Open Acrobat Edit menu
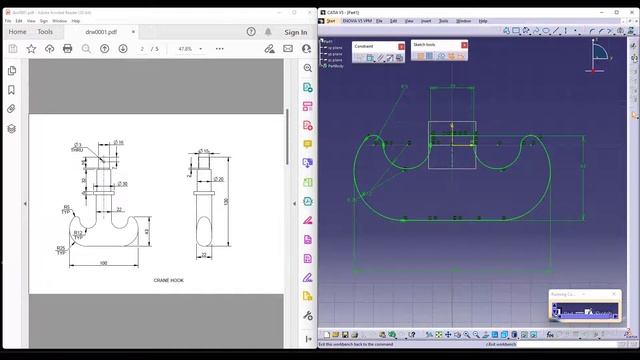Screen dimensions: 640x360 coord(19,21)
